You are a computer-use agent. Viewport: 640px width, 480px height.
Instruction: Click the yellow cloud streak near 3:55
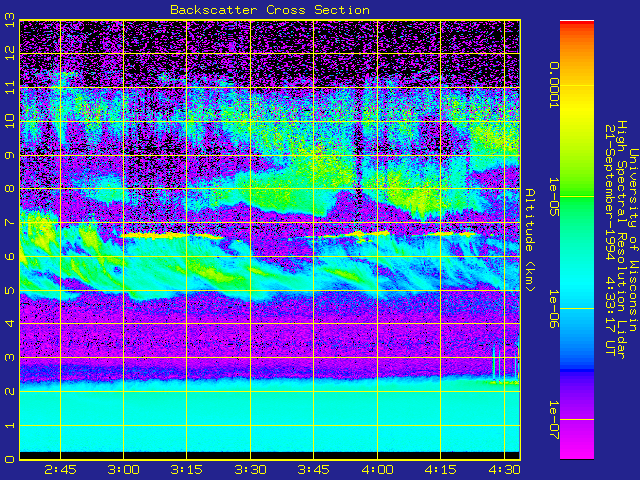coord(359,234)
